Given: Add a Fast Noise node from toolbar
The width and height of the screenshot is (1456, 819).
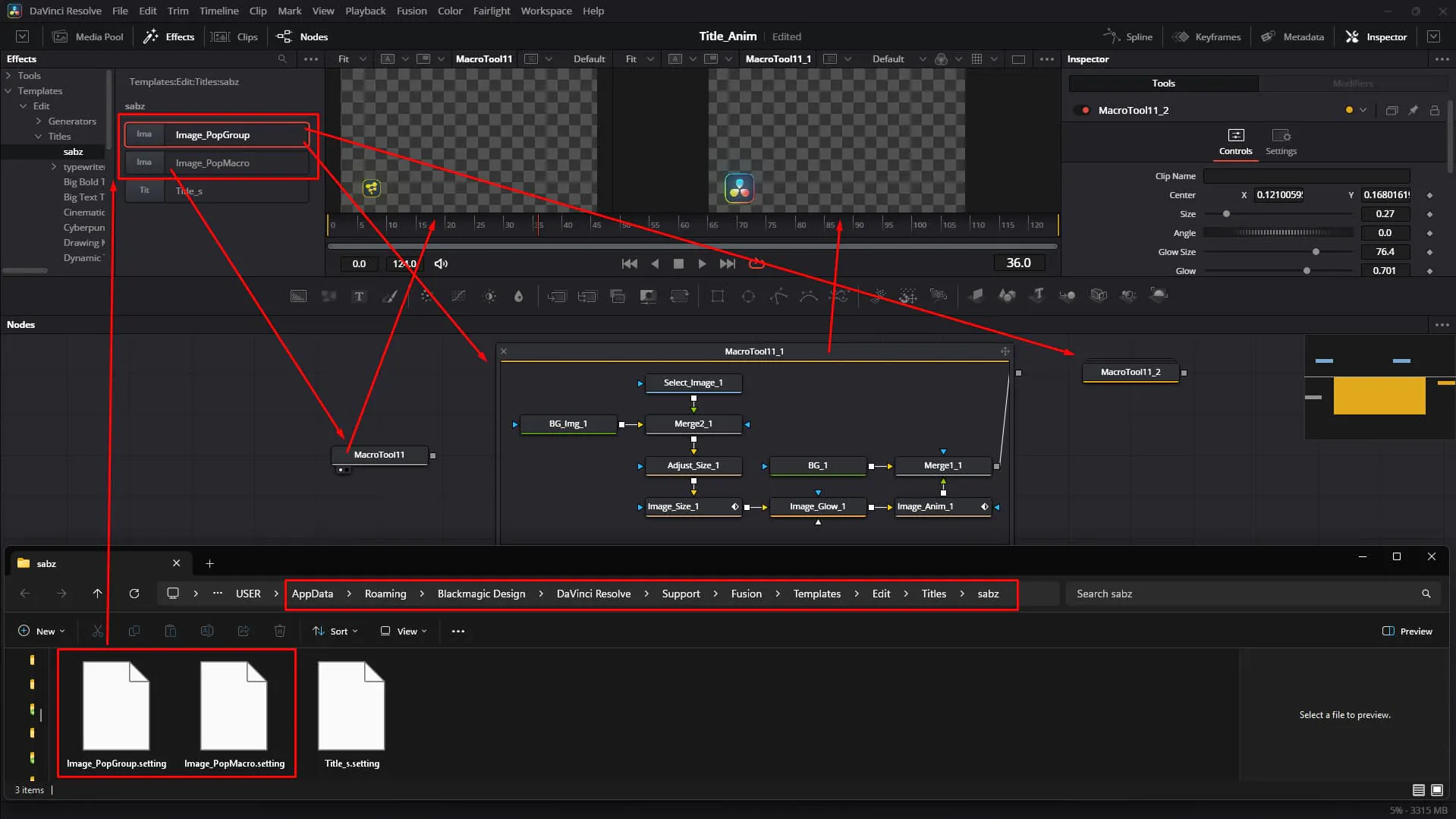Looking at the screenshot, I should (x=329, y=296).
